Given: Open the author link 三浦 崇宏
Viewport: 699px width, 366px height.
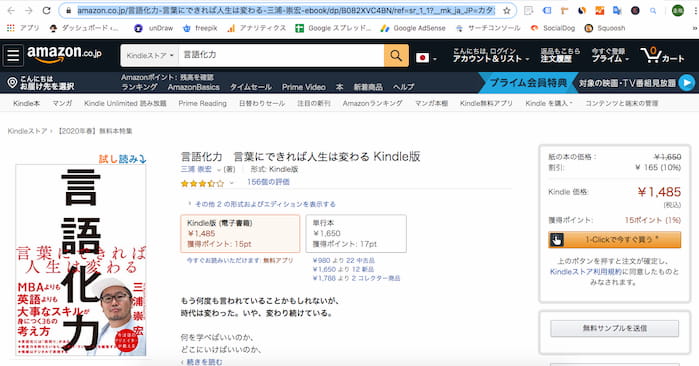Looking at the screenshot, I should click(x=196, y=169).
